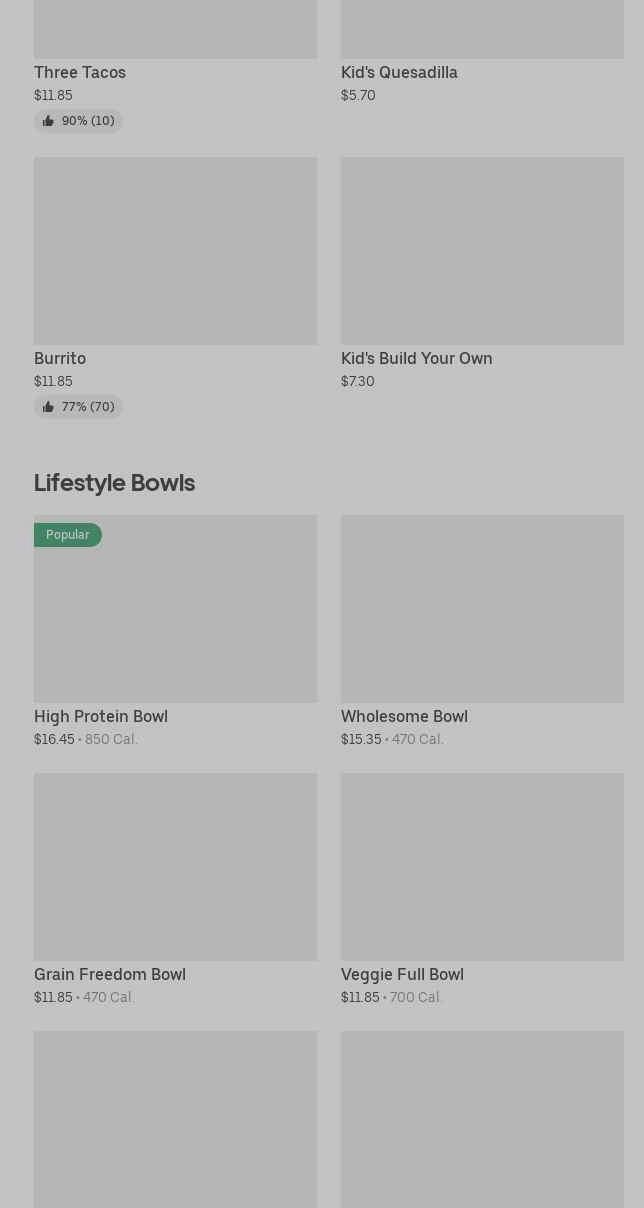The width and height of the screenshot is (644, 1208).
Task: Choose the Kid's Build Your Own title
Action: click(416, 359)
